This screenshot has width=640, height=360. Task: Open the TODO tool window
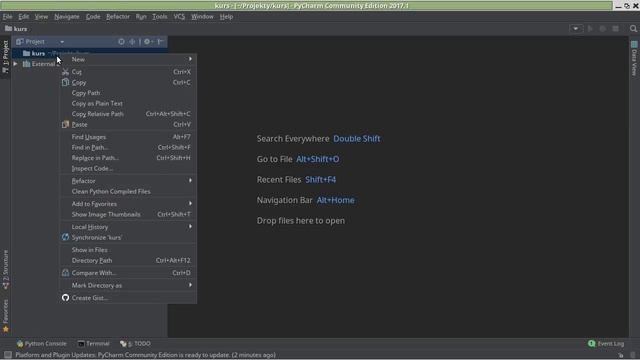tap(136, 344)
